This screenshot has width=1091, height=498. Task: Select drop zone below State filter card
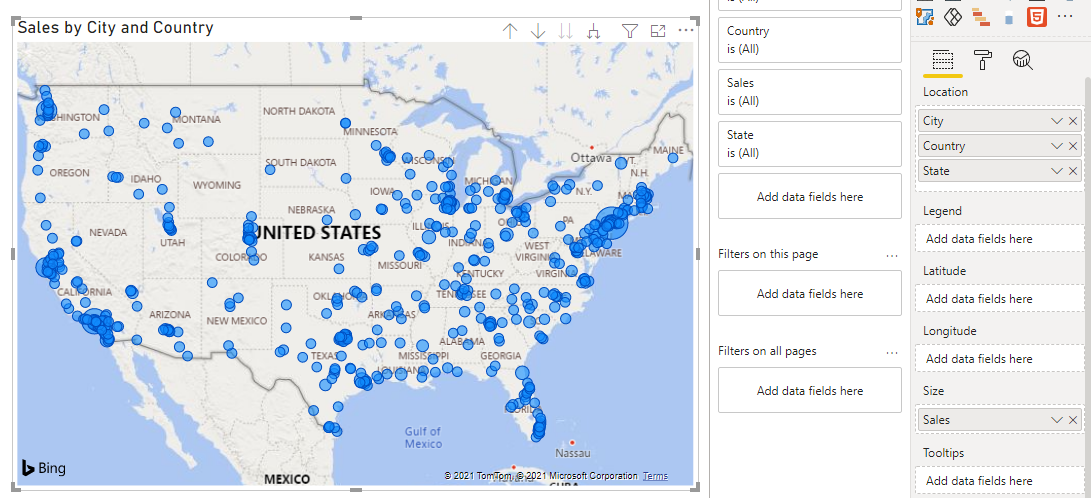pyautogui.click(x=810, y=196)
